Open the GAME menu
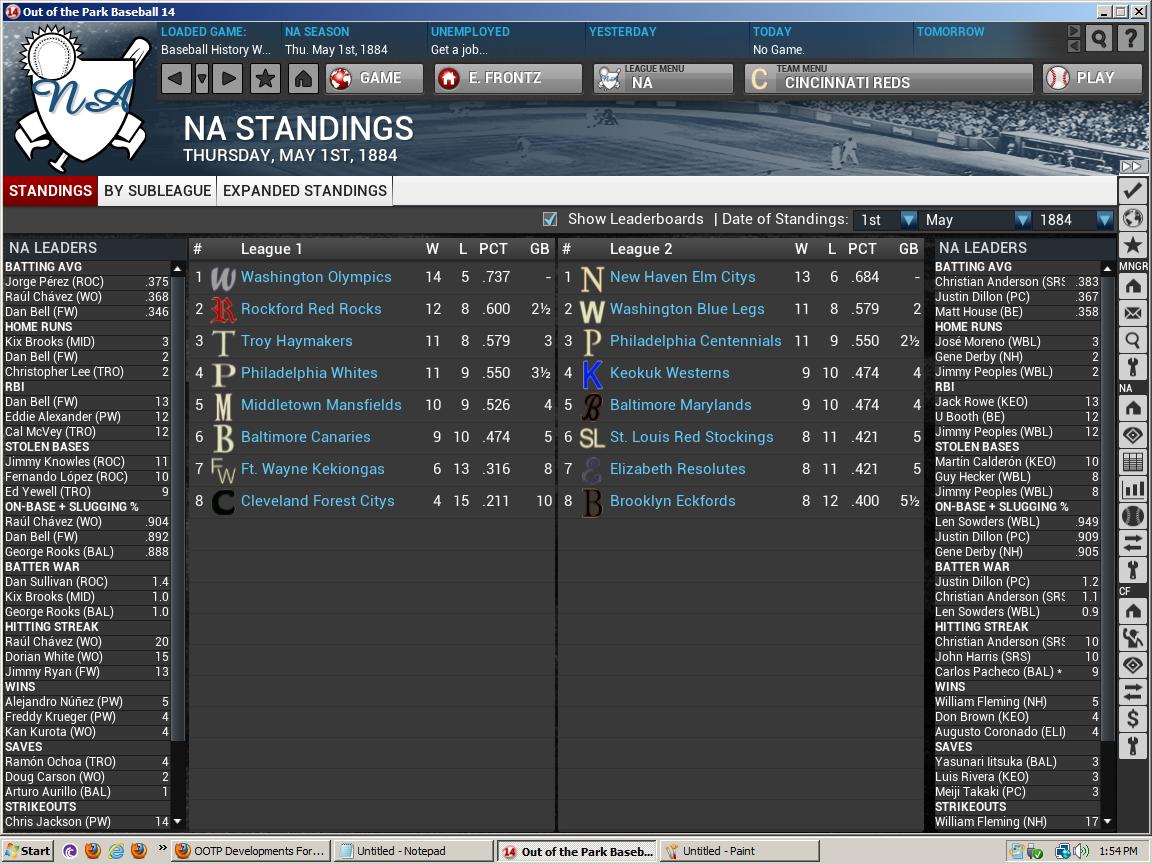This screenshot has width=1152, height=864. [375, 78]
